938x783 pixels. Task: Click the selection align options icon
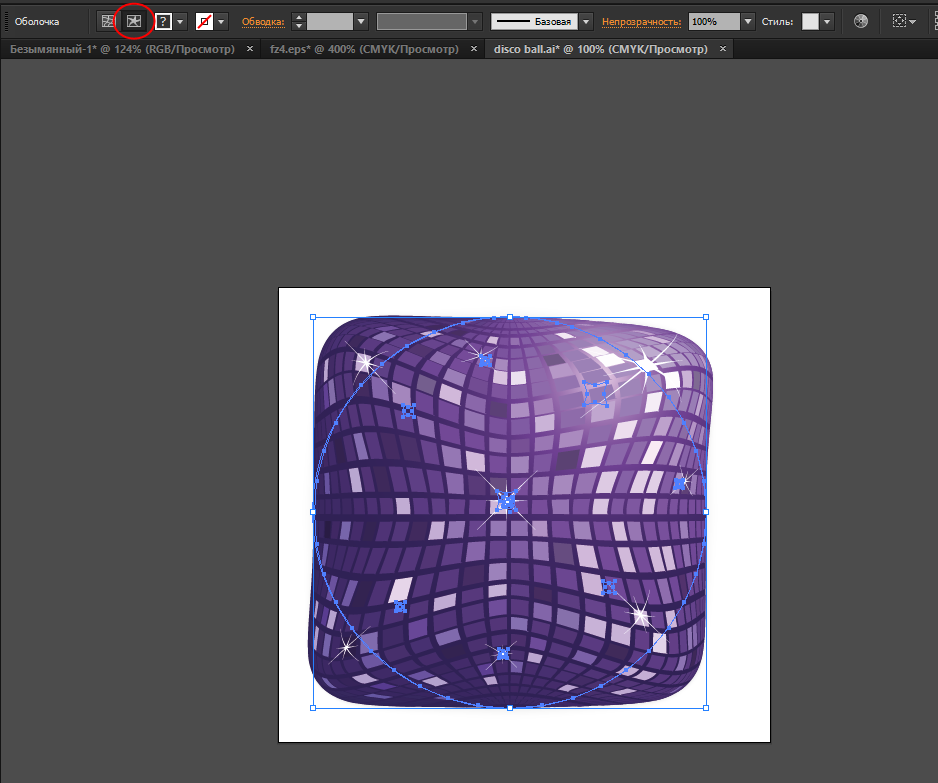coord(899,21)
